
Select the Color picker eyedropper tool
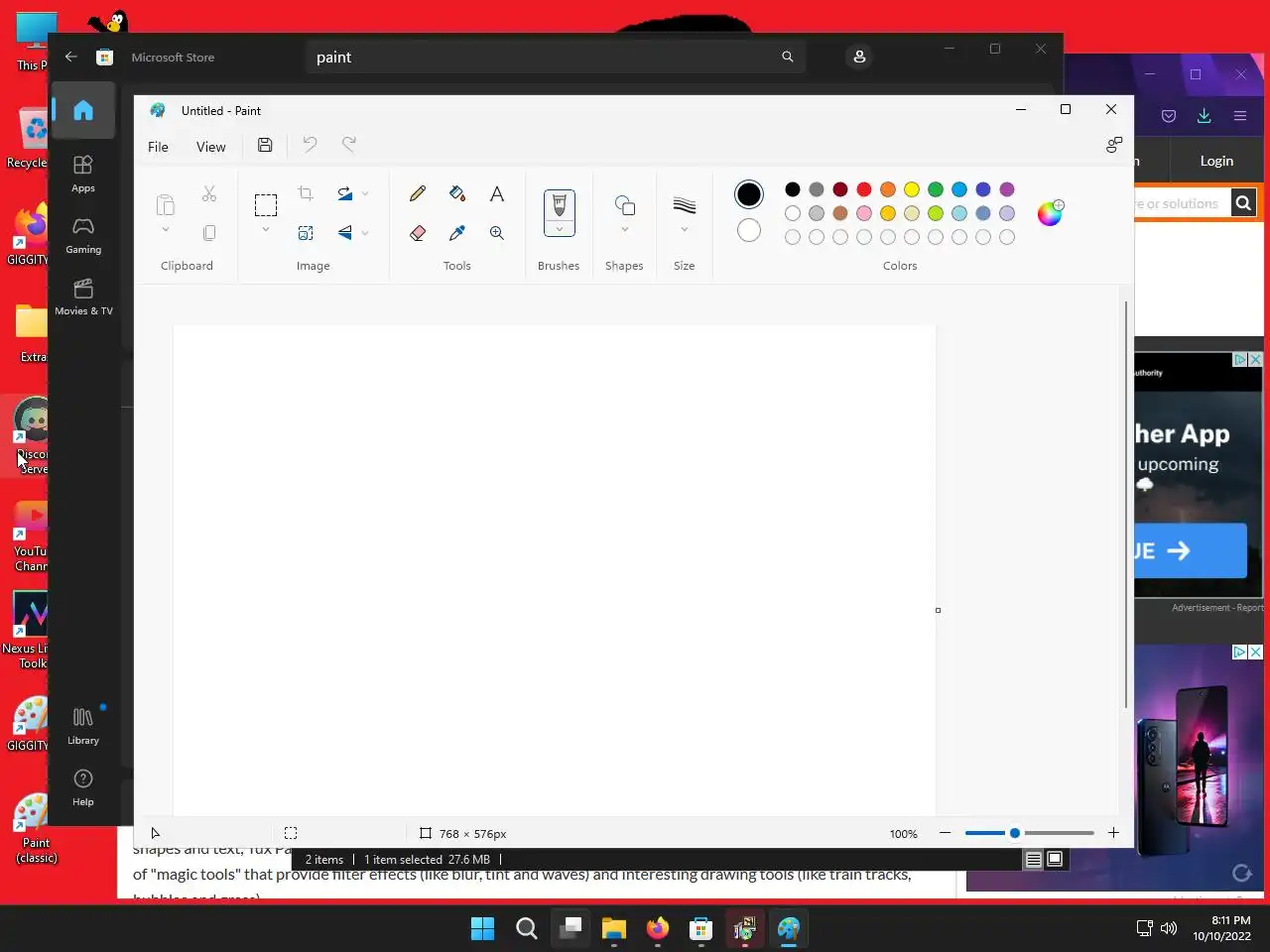[457, 233]
